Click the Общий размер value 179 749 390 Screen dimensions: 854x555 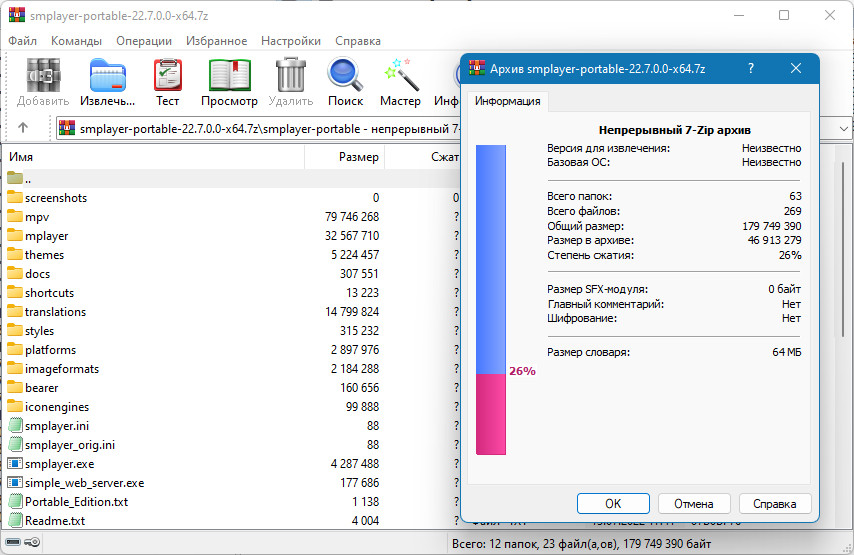(772, 225)
